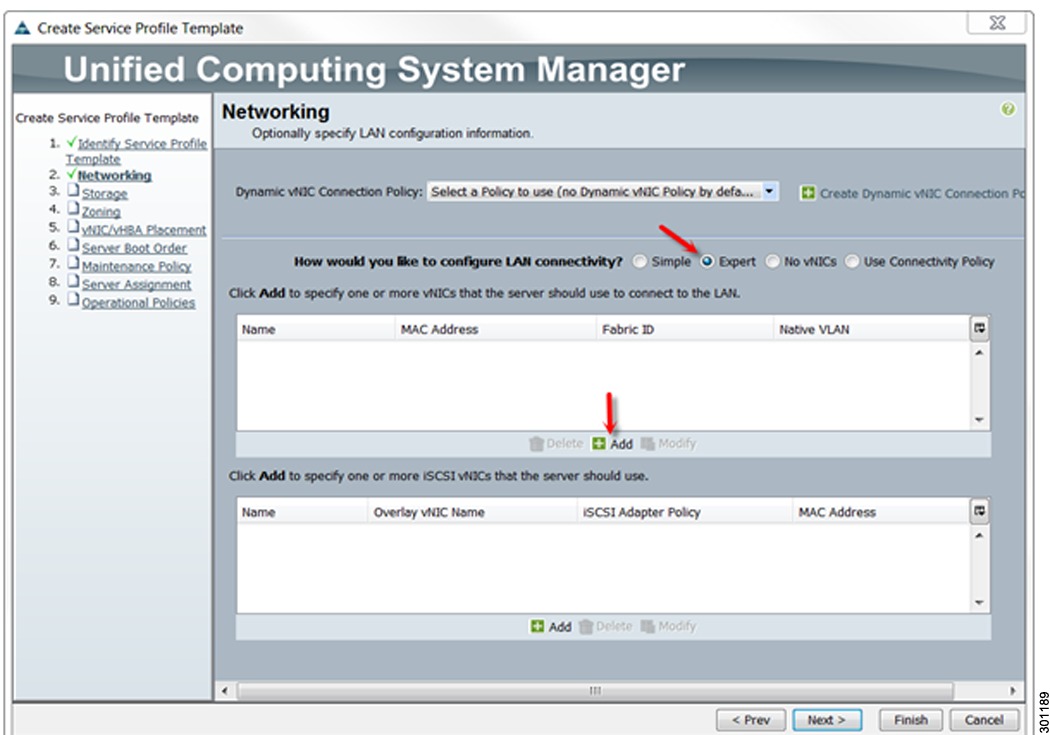Screen dimensions: 1050x735
Task: Click Delete under the iSCSI vNICs table
Action: [x=605, y=627]
